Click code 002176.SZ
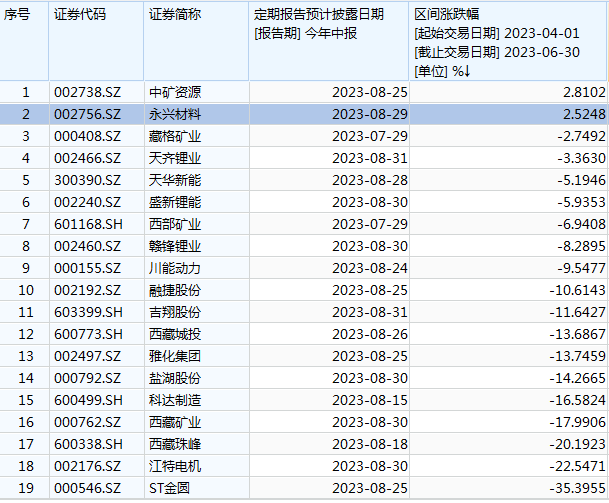 [88, 466]
